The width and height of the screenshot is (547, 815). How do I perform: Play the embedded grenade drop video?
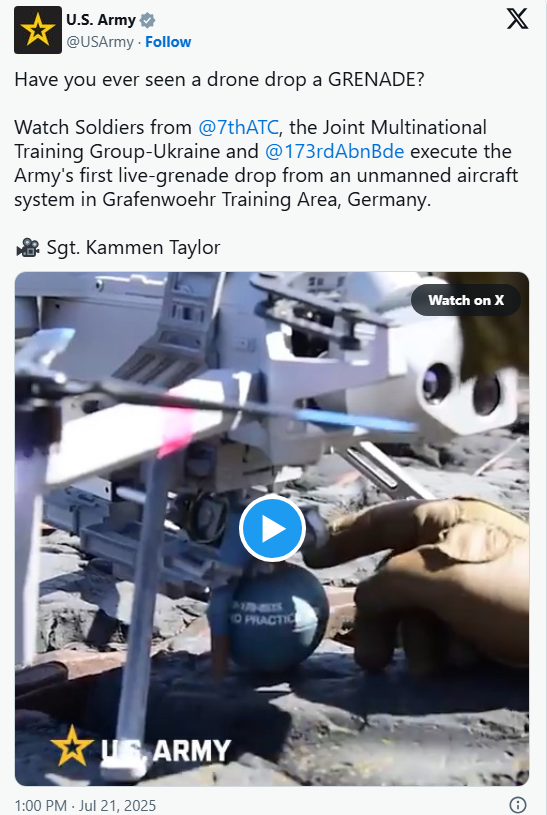[x=272, y=528]
